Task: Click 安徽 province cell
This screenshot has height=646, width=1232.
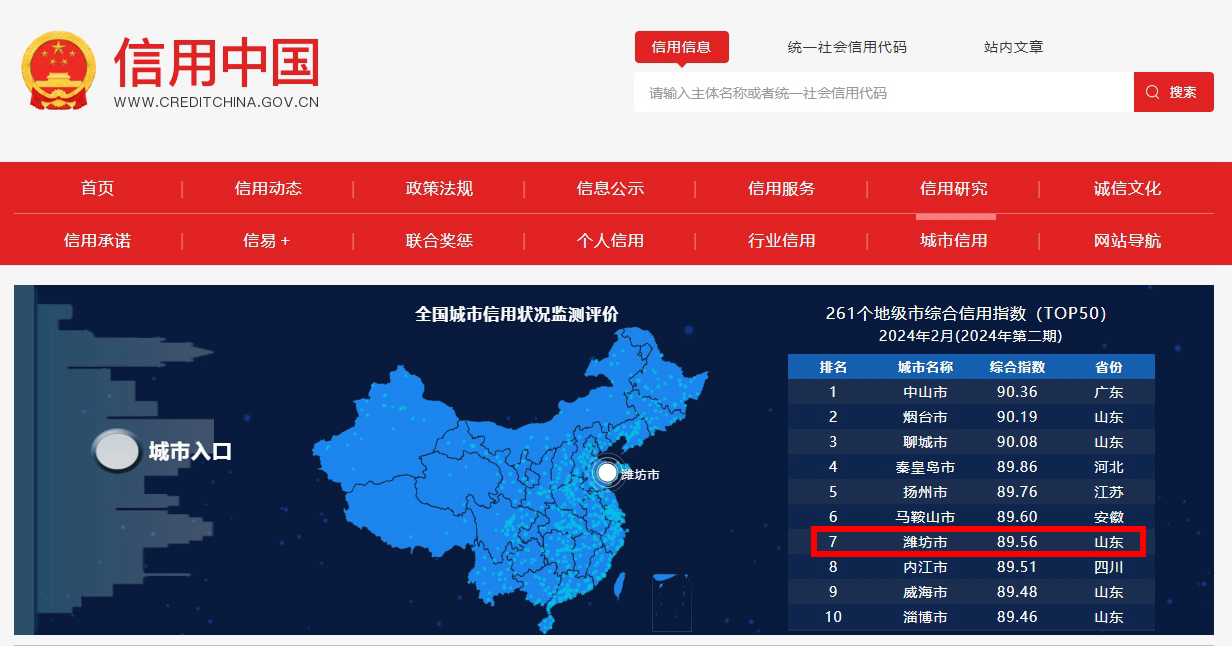Action: pyautogui.click(x=1109, y=517)
